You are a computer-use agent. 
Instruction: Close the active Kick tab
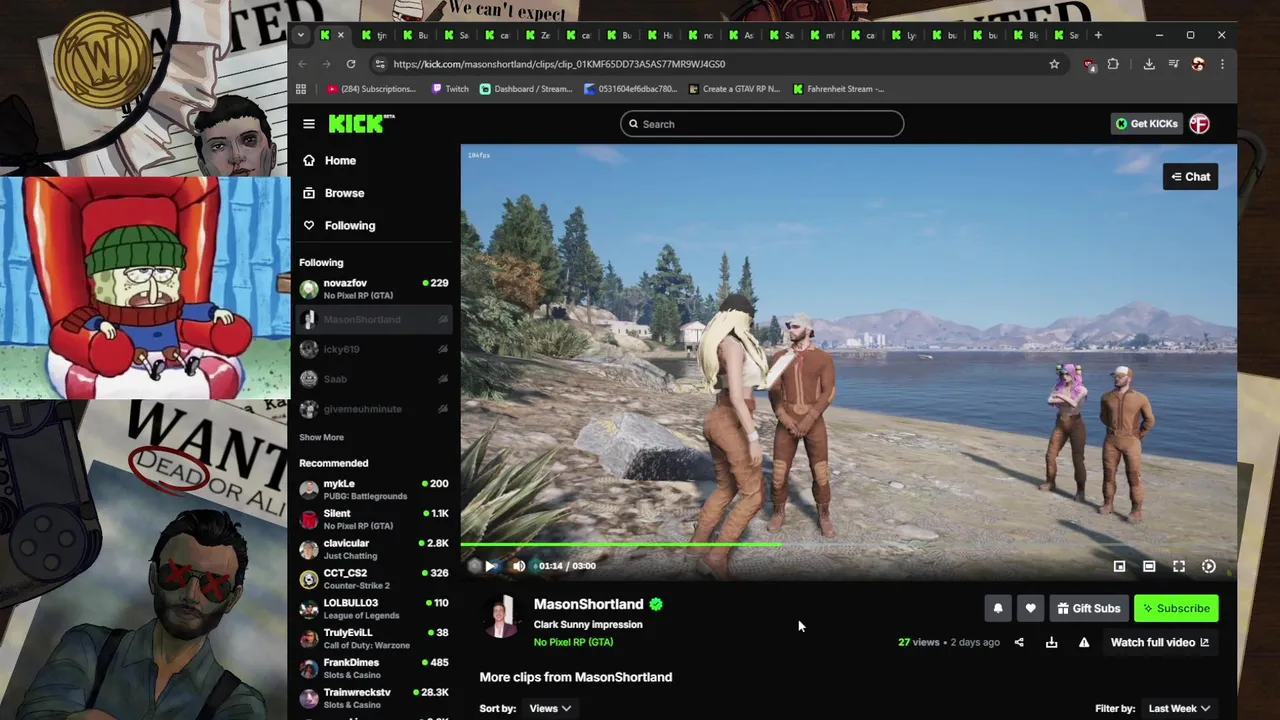340,35
